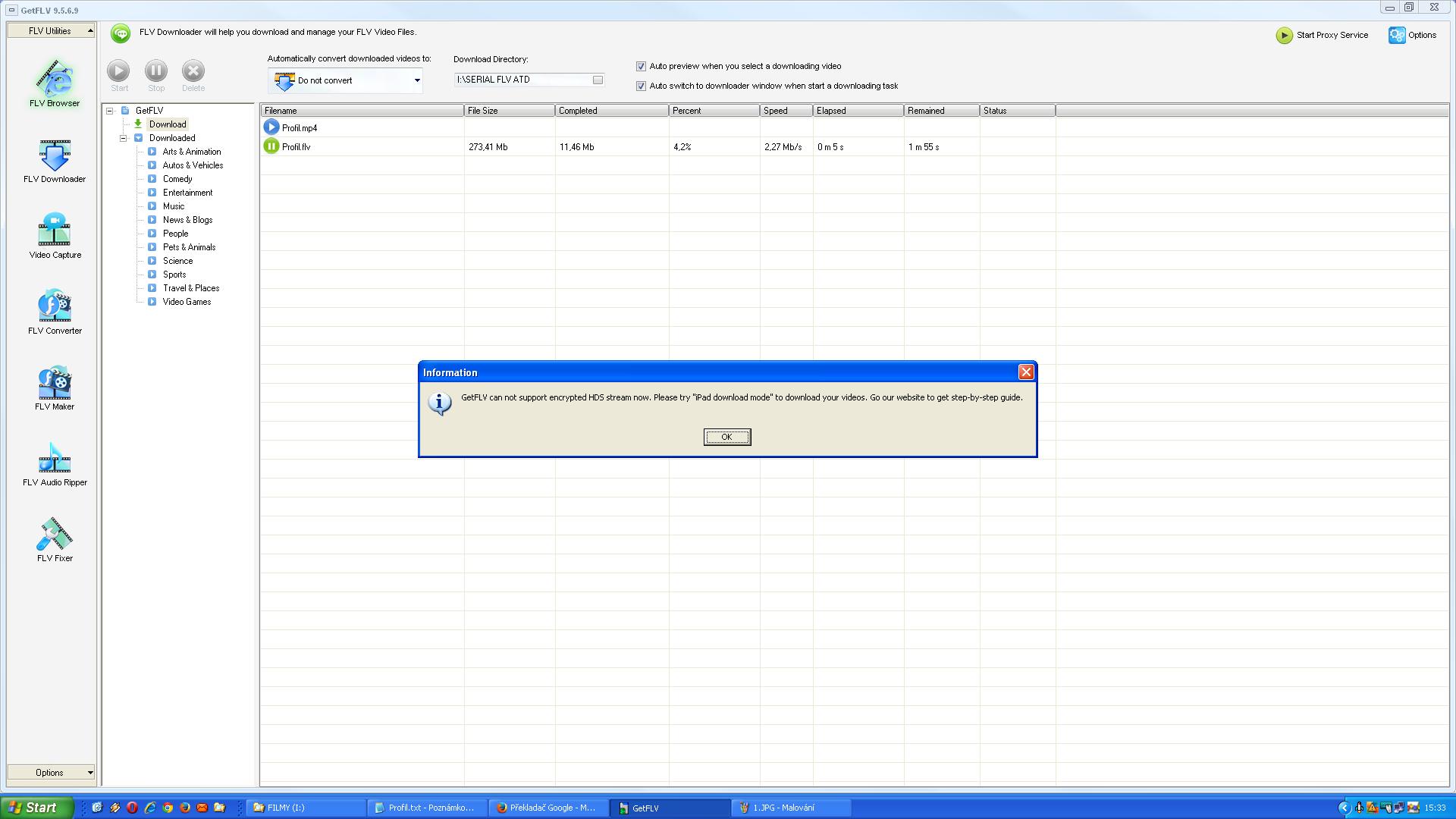Sort the list by the Status column

pos(1018,111)
